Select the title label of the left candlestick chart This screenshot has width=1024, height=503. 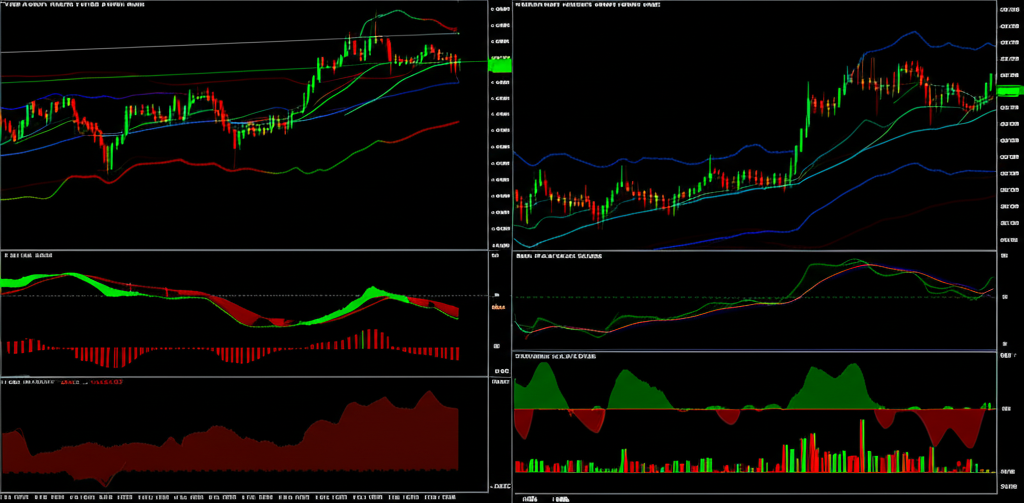click(74, 5)
